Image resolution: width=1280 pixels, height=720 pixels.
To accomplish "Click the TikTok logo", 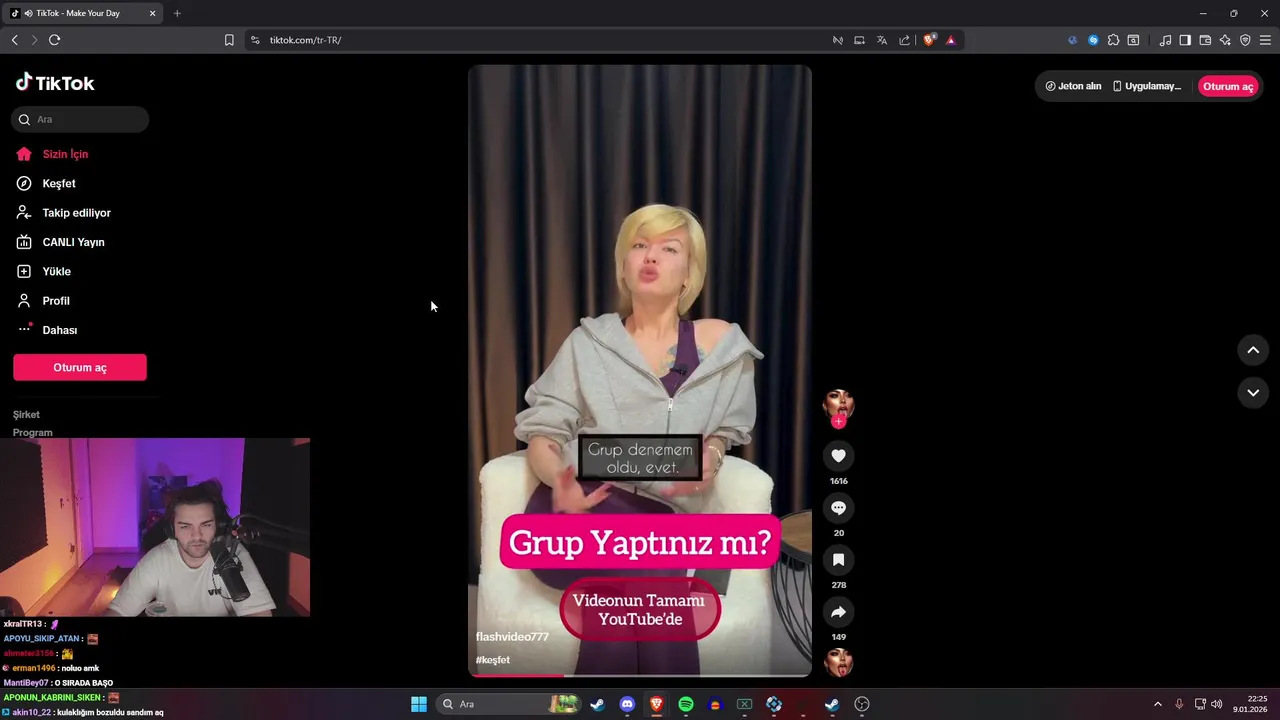I will pyautogui.click(x=55, y=83).
